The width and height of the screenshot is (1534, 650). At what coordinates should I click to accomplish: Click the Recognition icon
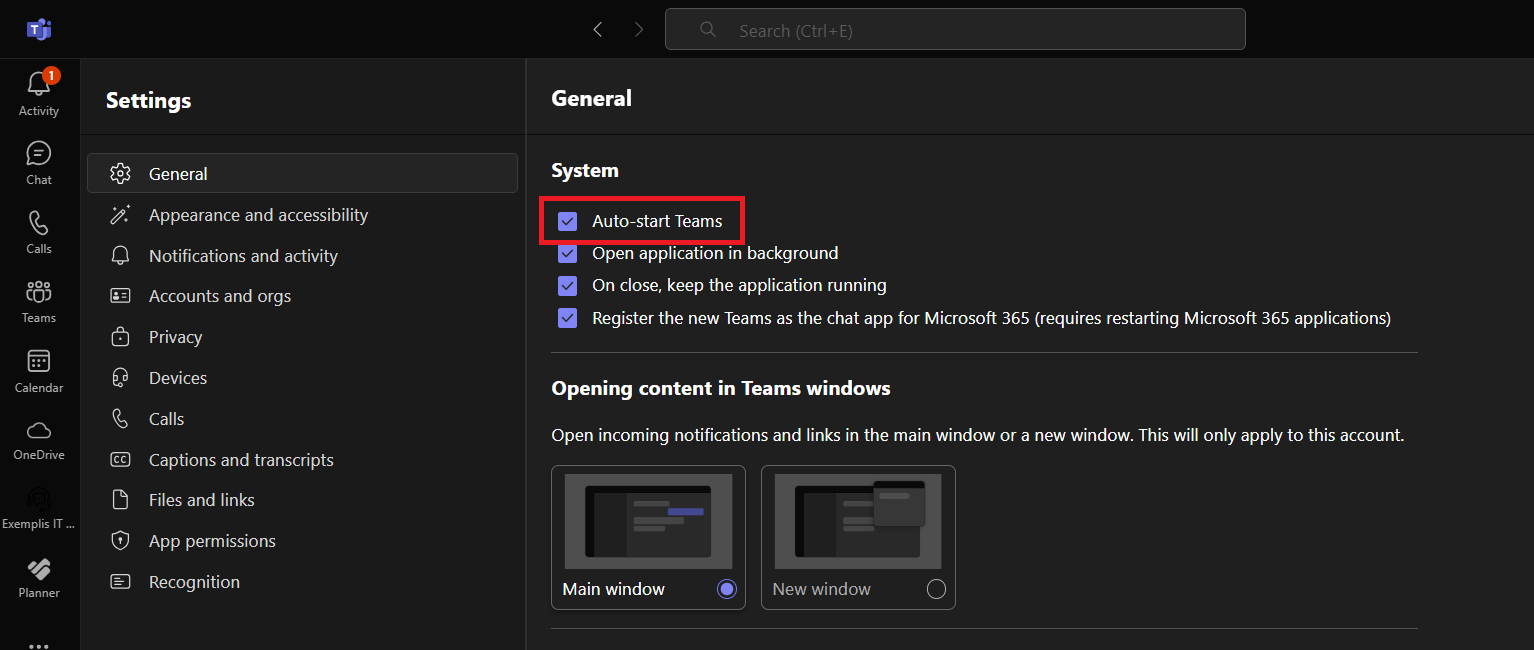pyautogui.click(x=121, y=582)
